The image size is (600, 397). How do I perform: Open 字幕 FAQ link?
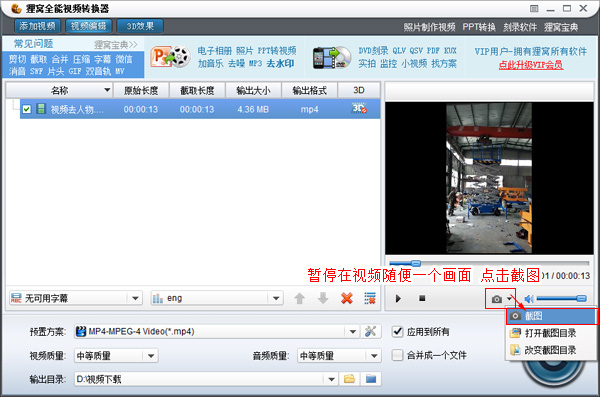pos(103,59)
